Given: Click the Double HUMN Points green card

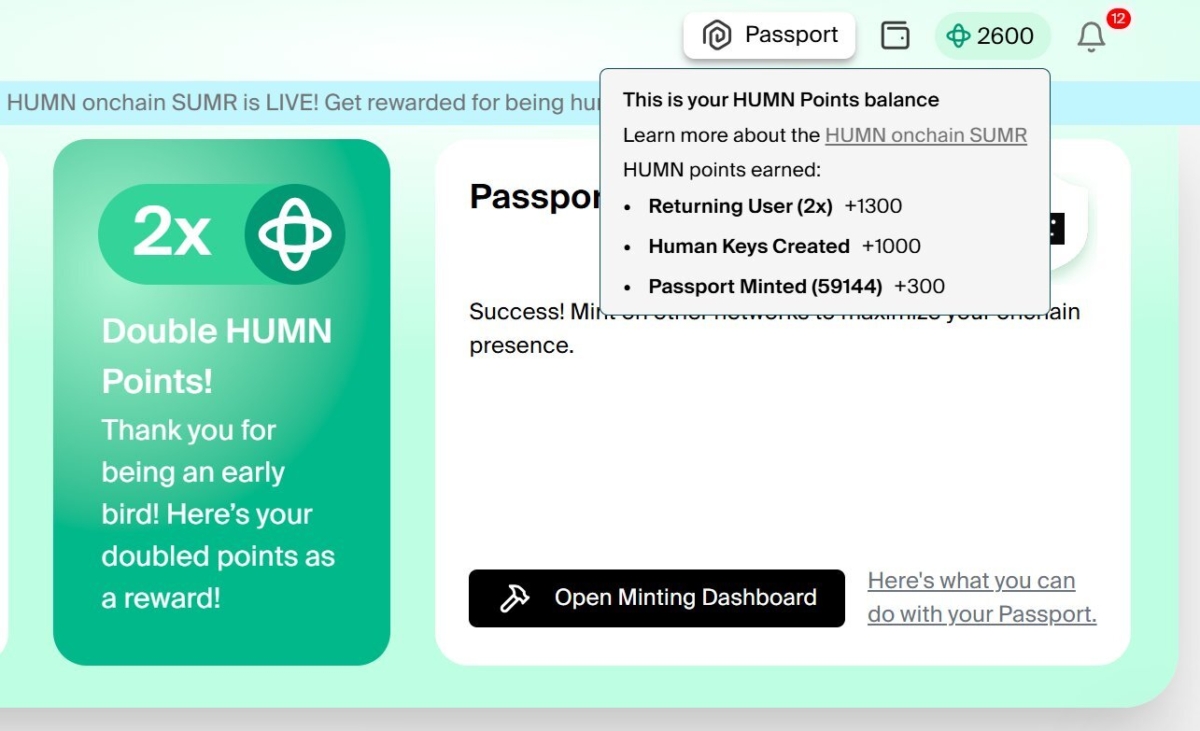Looking at the screenshot, I should point(222,400).
